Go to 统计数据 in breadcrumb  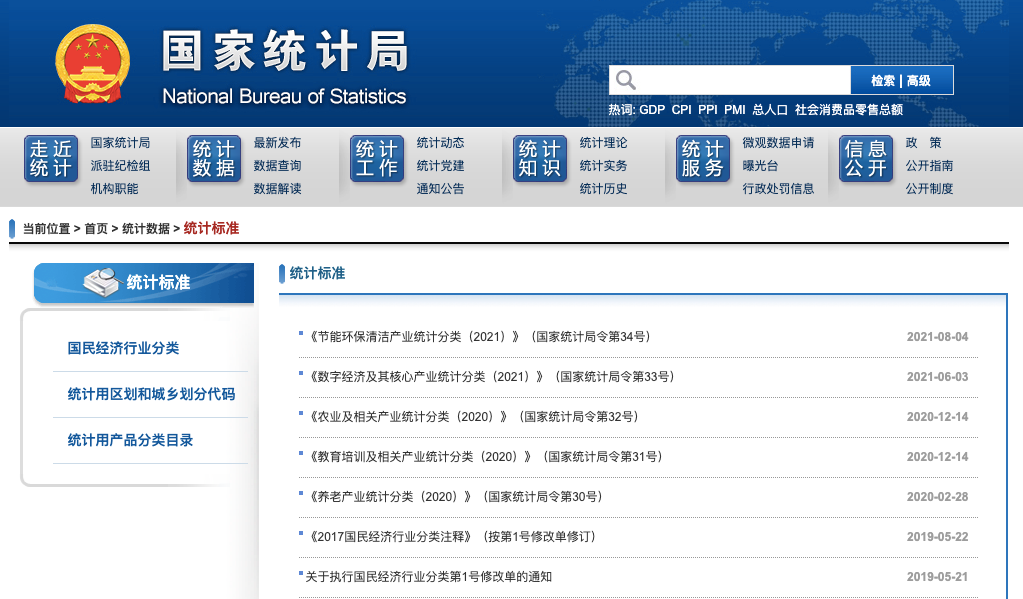point(145,228)
